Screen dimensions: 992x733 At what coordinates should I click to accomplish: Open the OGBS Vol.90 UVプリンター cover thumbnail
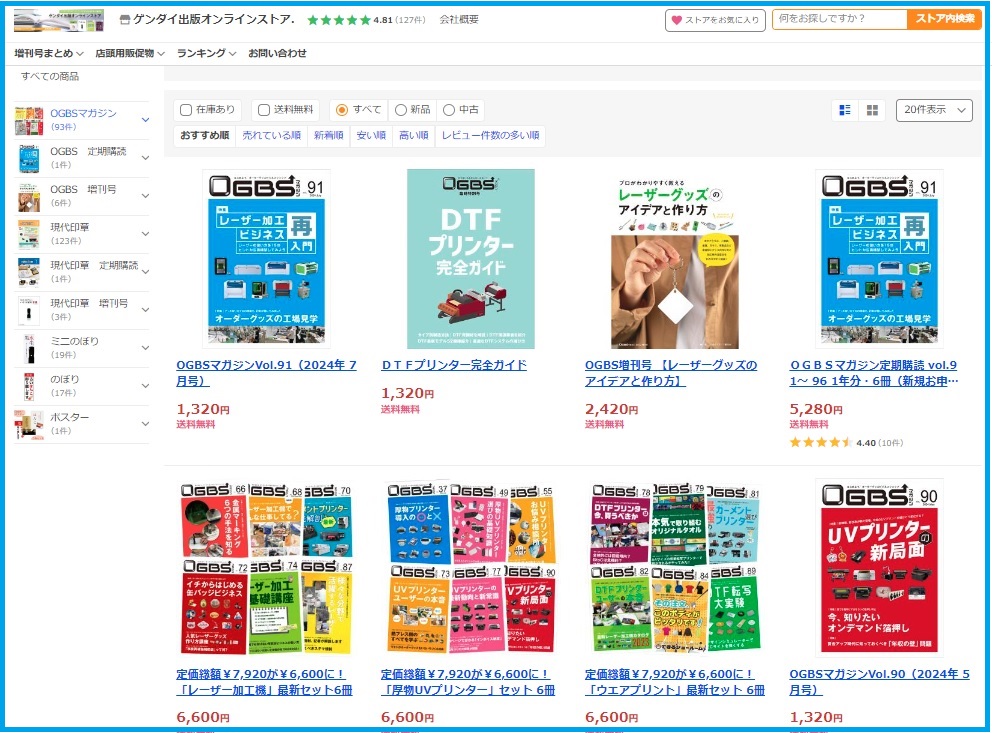879,568
